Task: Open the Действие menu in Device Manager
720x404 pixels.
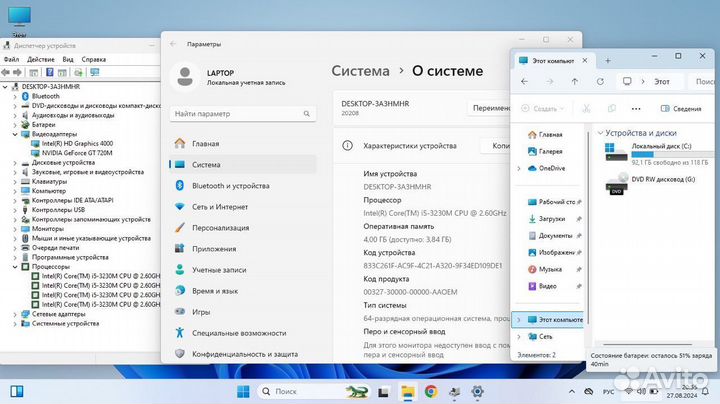Action: point(40,59)
